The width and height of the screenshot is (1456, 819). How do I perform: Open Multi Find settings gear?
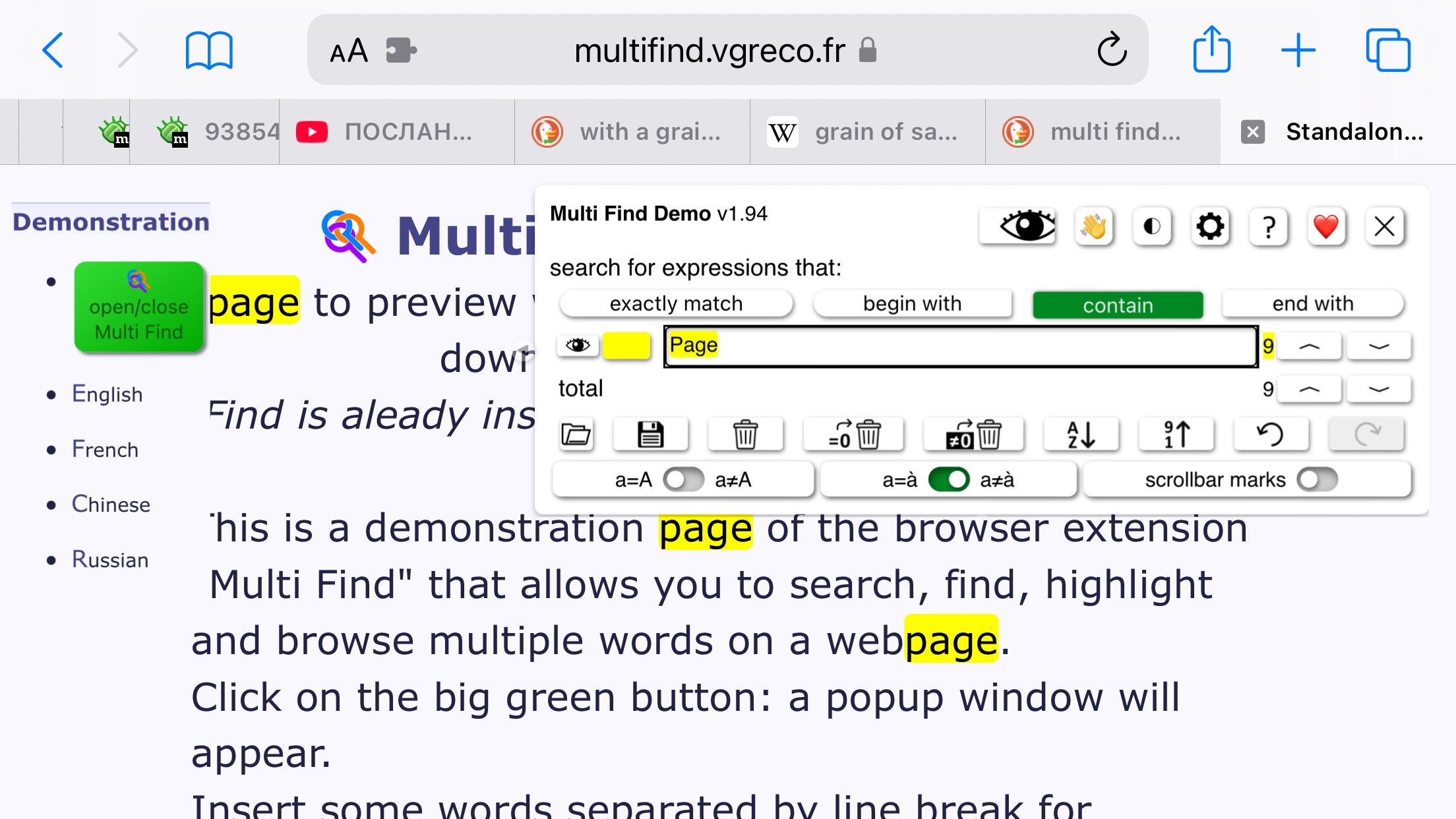[x=1210, y=227]
